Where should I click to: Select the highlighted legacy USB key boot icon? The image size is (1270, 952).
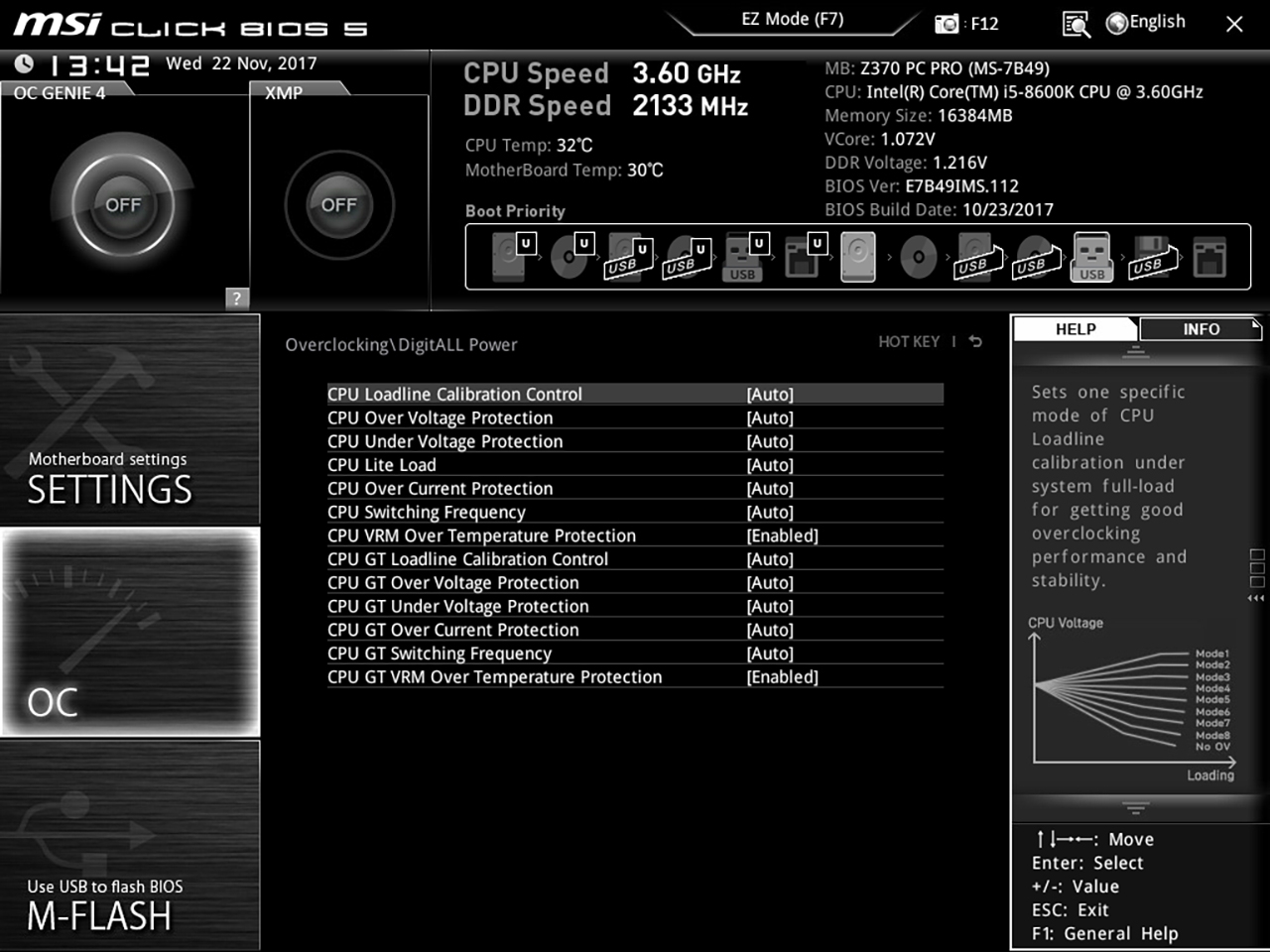(1091, 257)
